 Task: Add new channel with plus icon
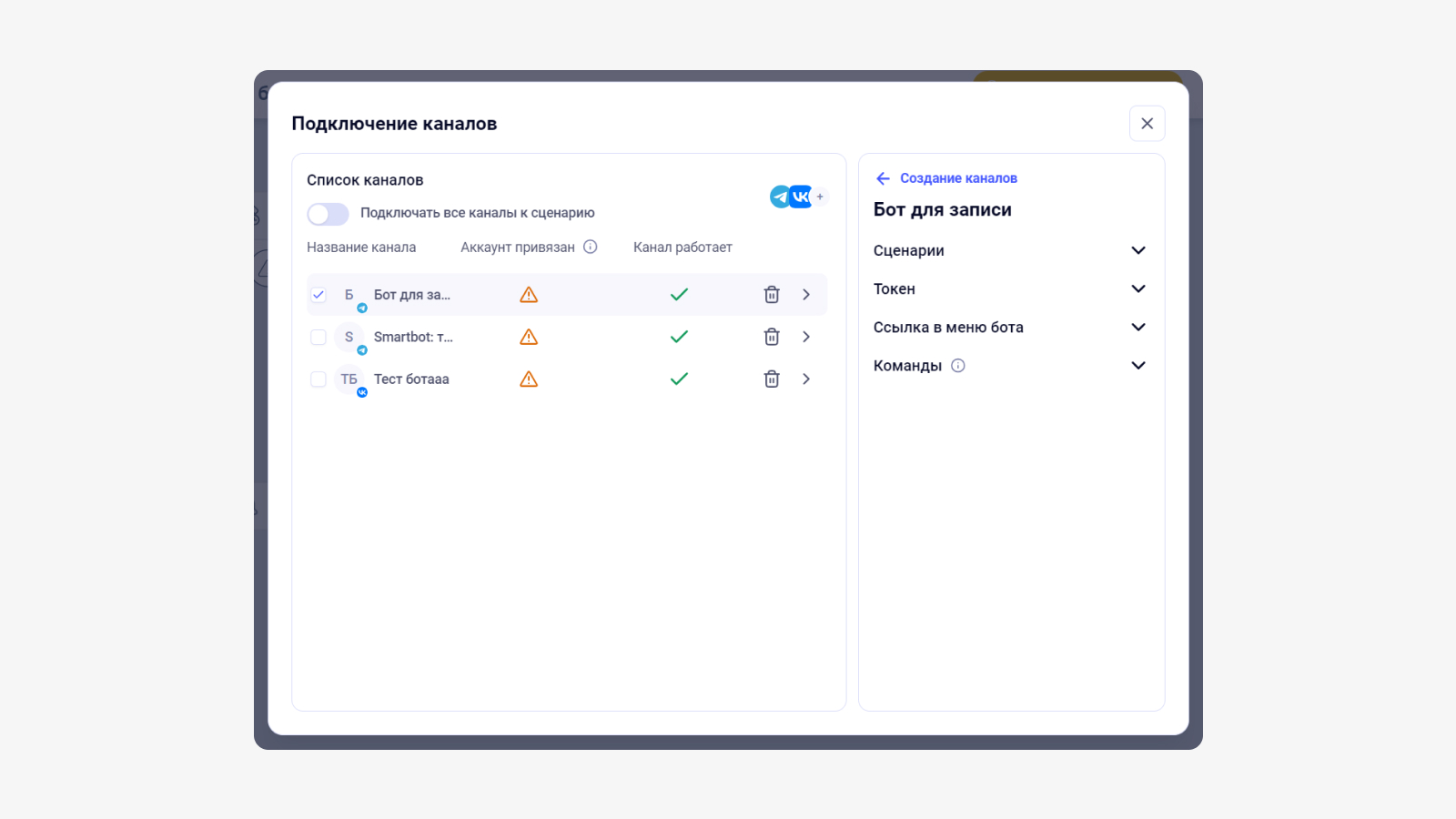coord(820,197)
